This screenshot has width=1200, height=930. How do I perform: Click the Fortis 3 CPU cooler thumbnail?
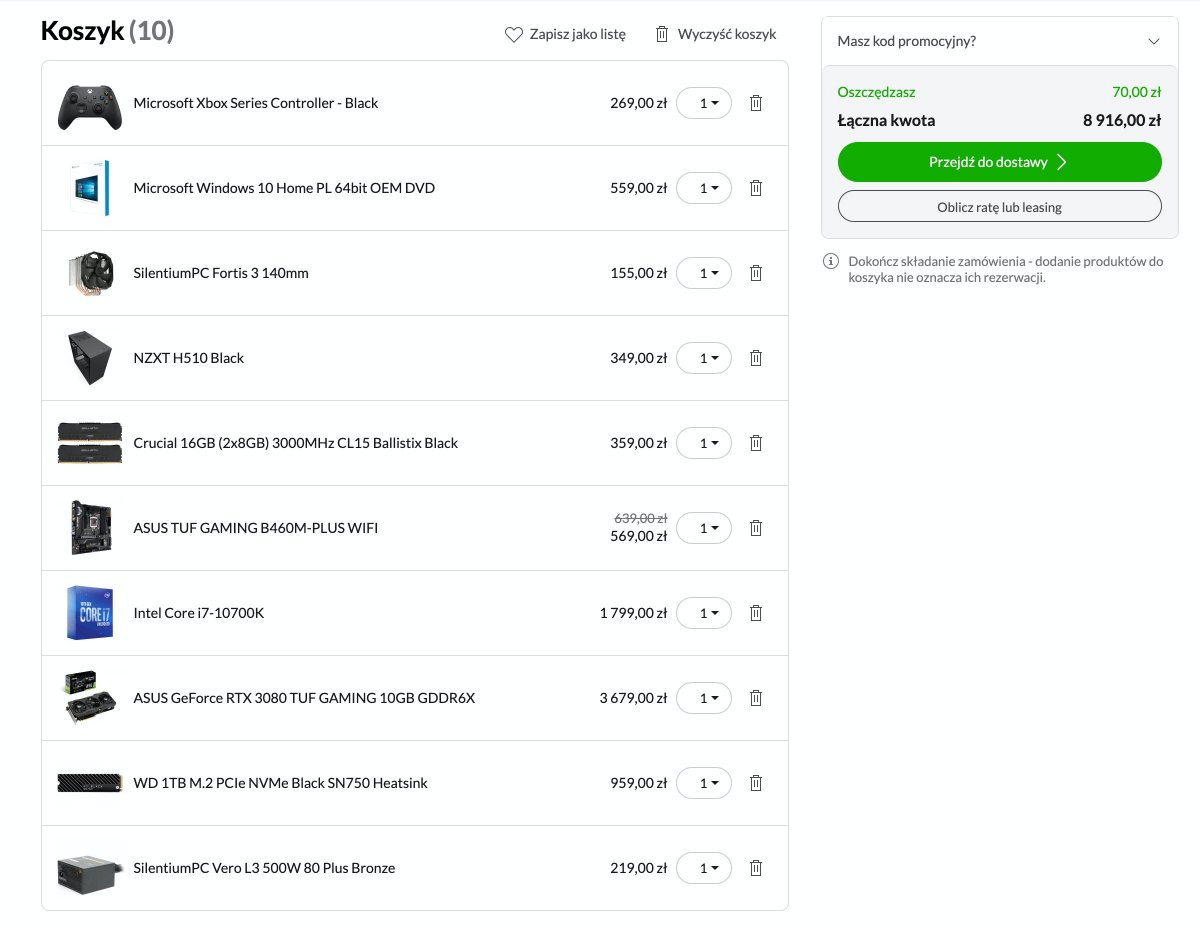[x=90, y=273]
